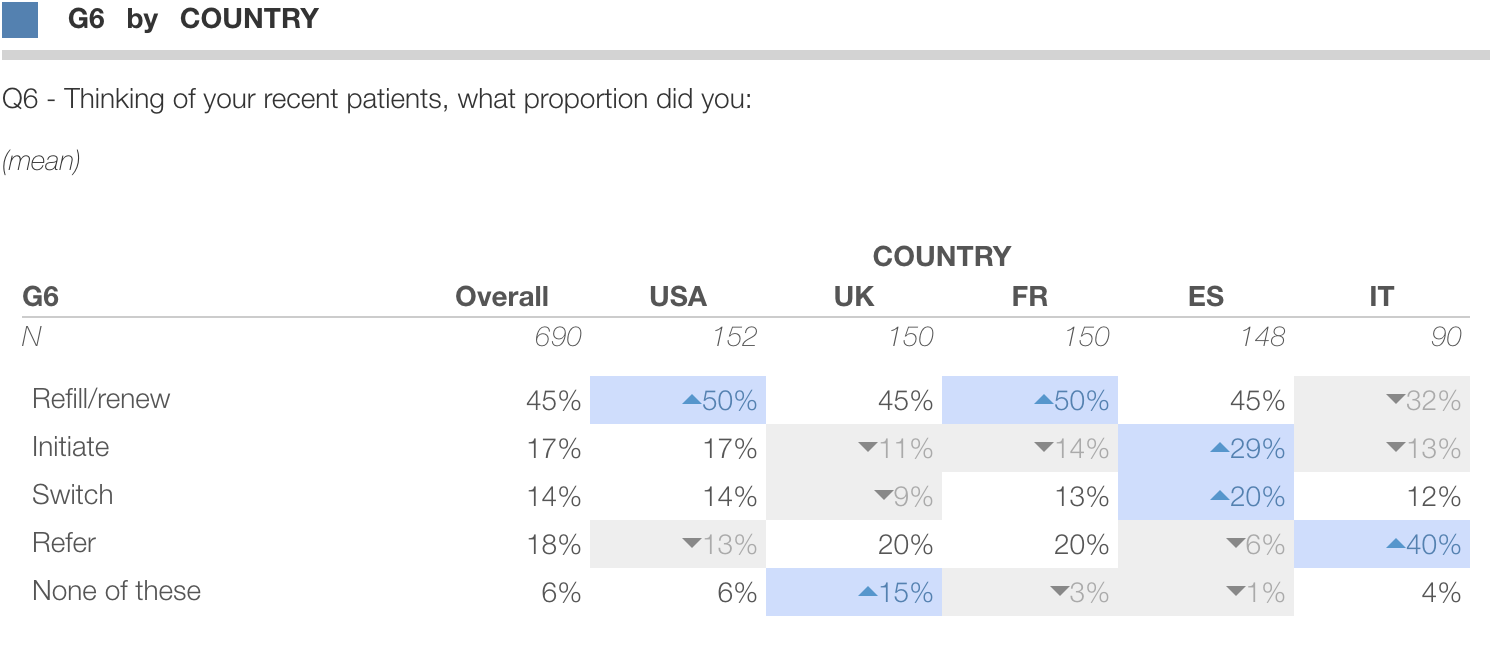1492x658 pixels.
Task: Click the G6 table row header
Action: [40, 297]
